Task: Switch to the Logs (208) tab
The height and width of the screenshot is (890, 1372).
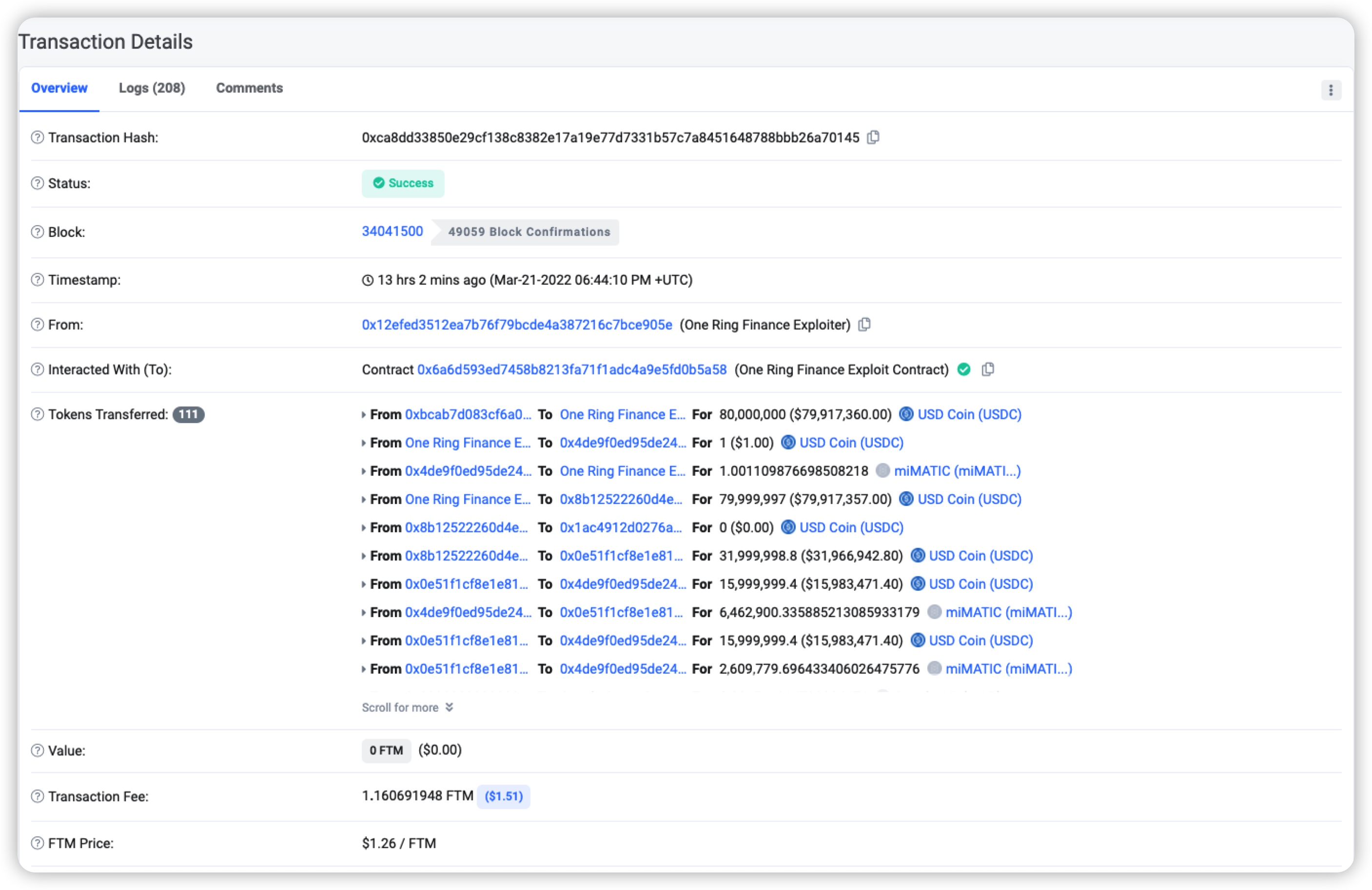Action: pyautogui.click(x=152, y=88)
